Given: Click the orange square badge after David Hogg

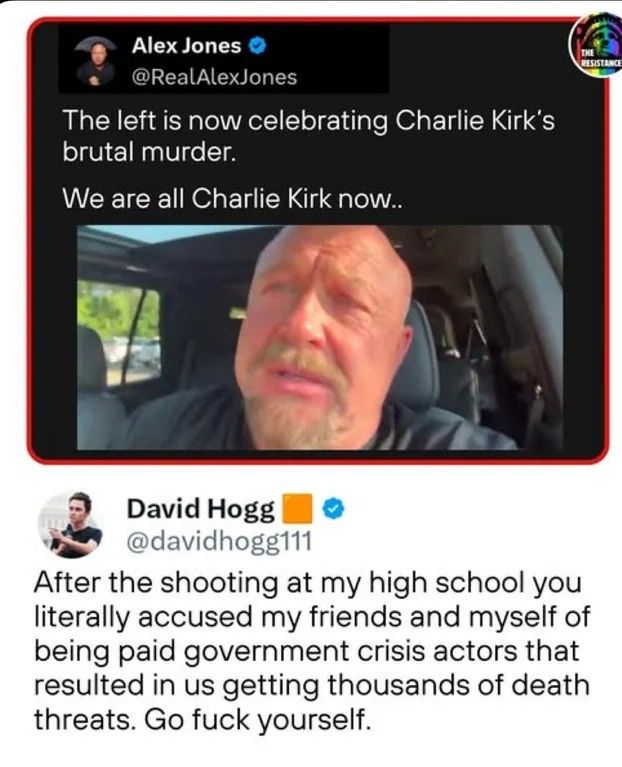Looking at the screenshot, I should [x=297, y=509].
